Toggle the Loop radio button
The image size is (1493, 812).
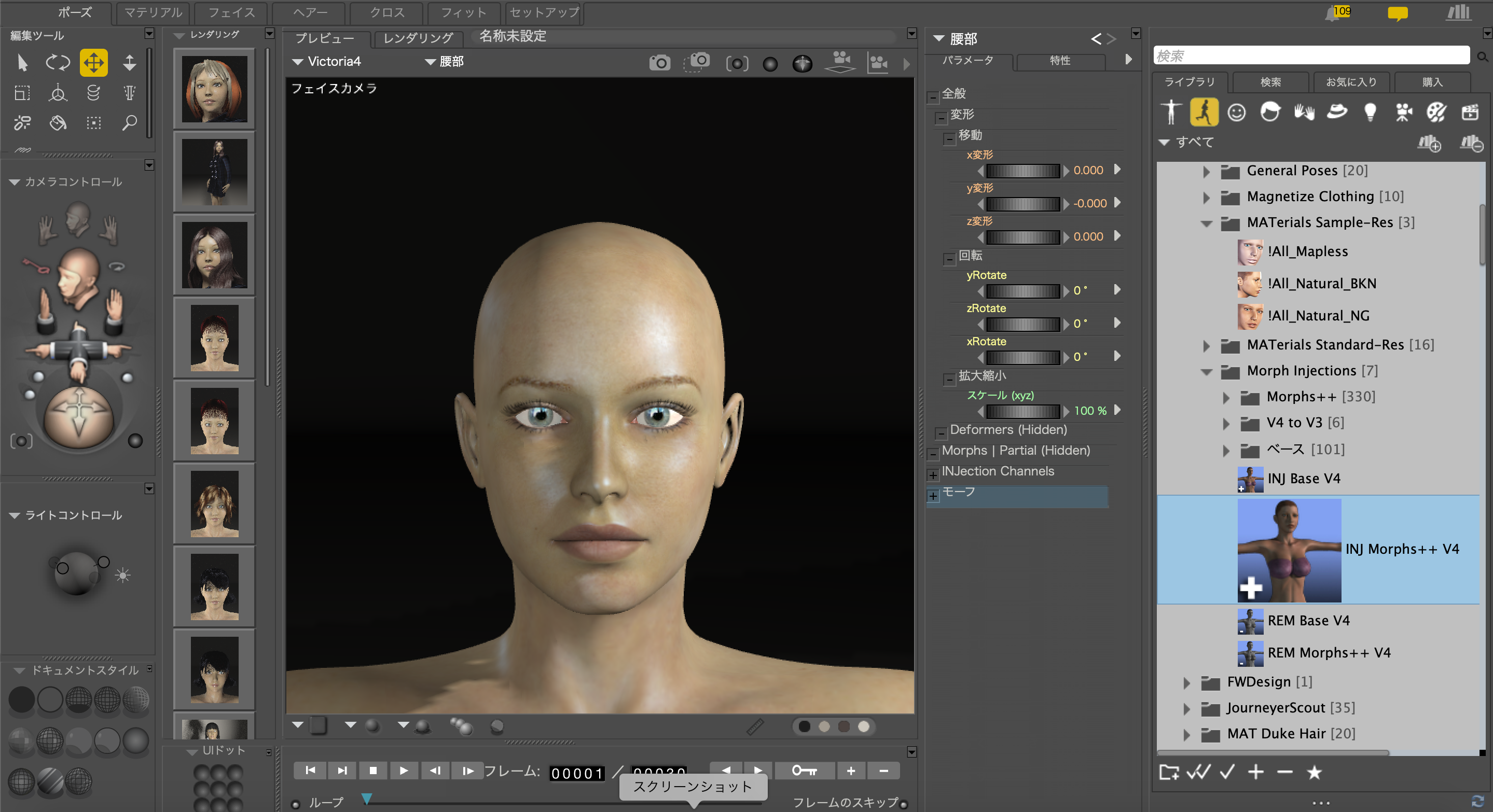click(x=296, y=804)
